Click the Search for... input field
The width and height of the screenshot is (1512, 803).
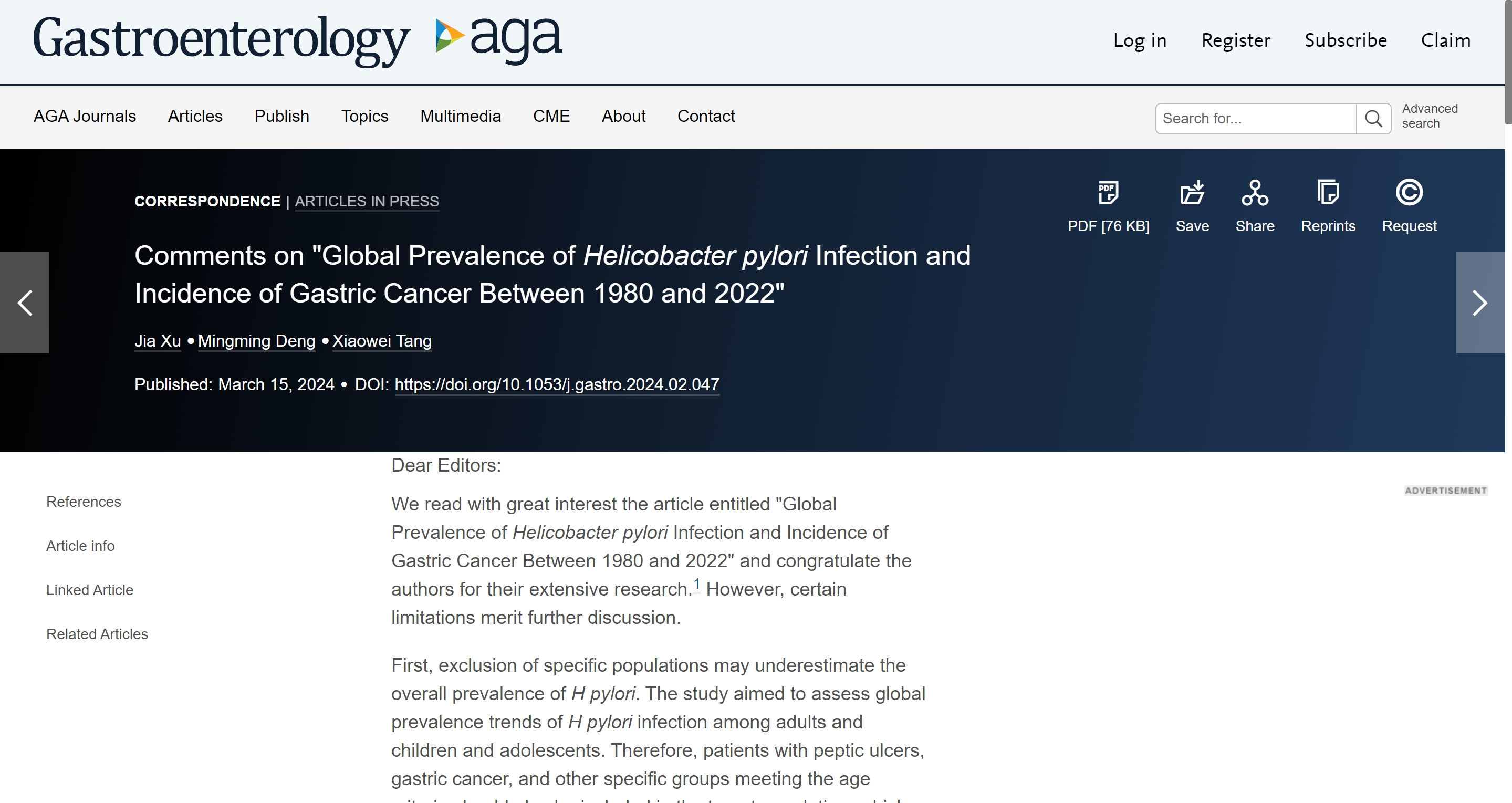[x=1256, y=119]
